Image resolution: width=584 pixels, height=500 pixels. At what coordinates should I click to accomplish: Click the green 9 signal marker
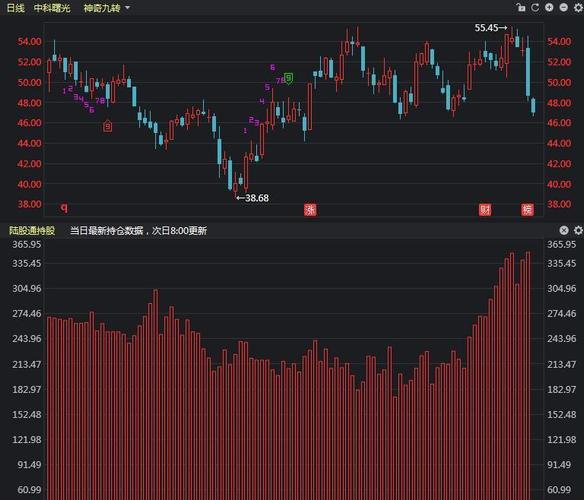pos(288,79)
